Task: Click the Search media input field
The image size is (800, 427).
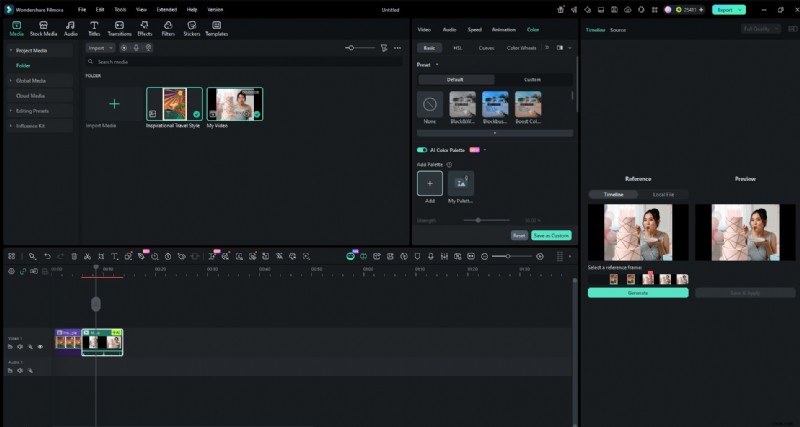Action: pos(244,62)
